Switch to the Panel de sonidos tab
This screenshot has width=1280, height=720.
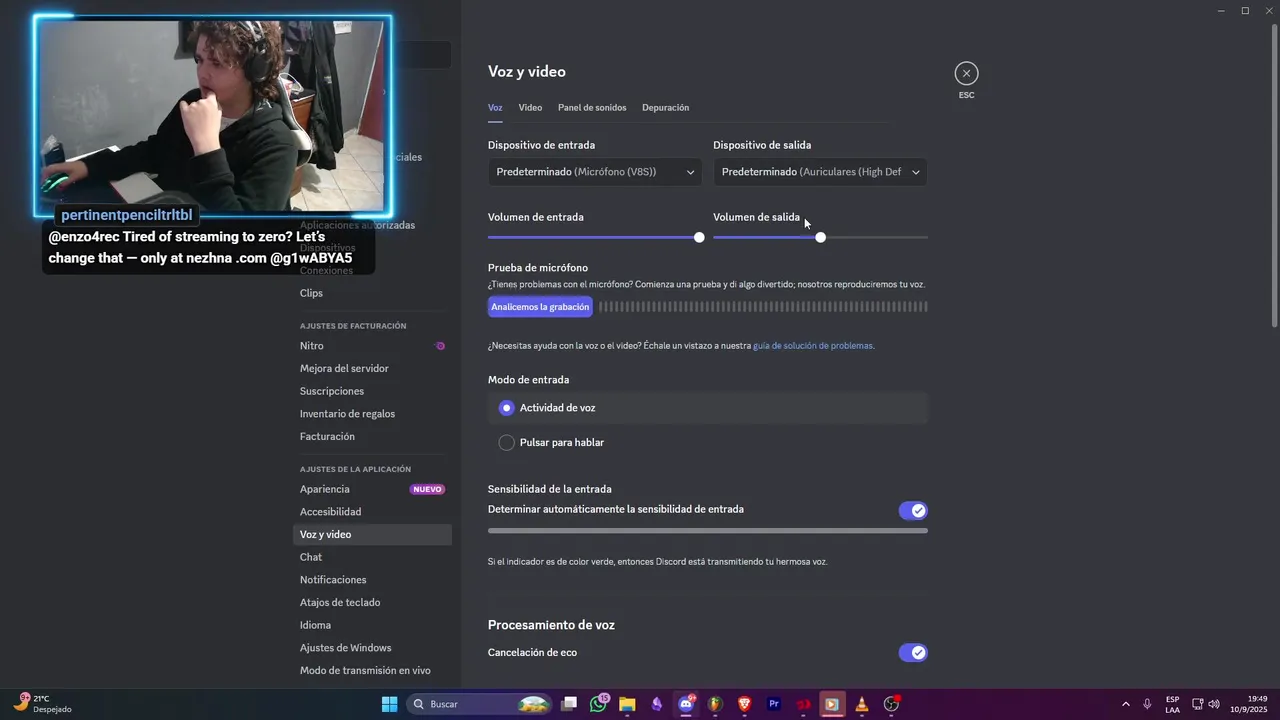pyautogui.click(x=592, y=108)
